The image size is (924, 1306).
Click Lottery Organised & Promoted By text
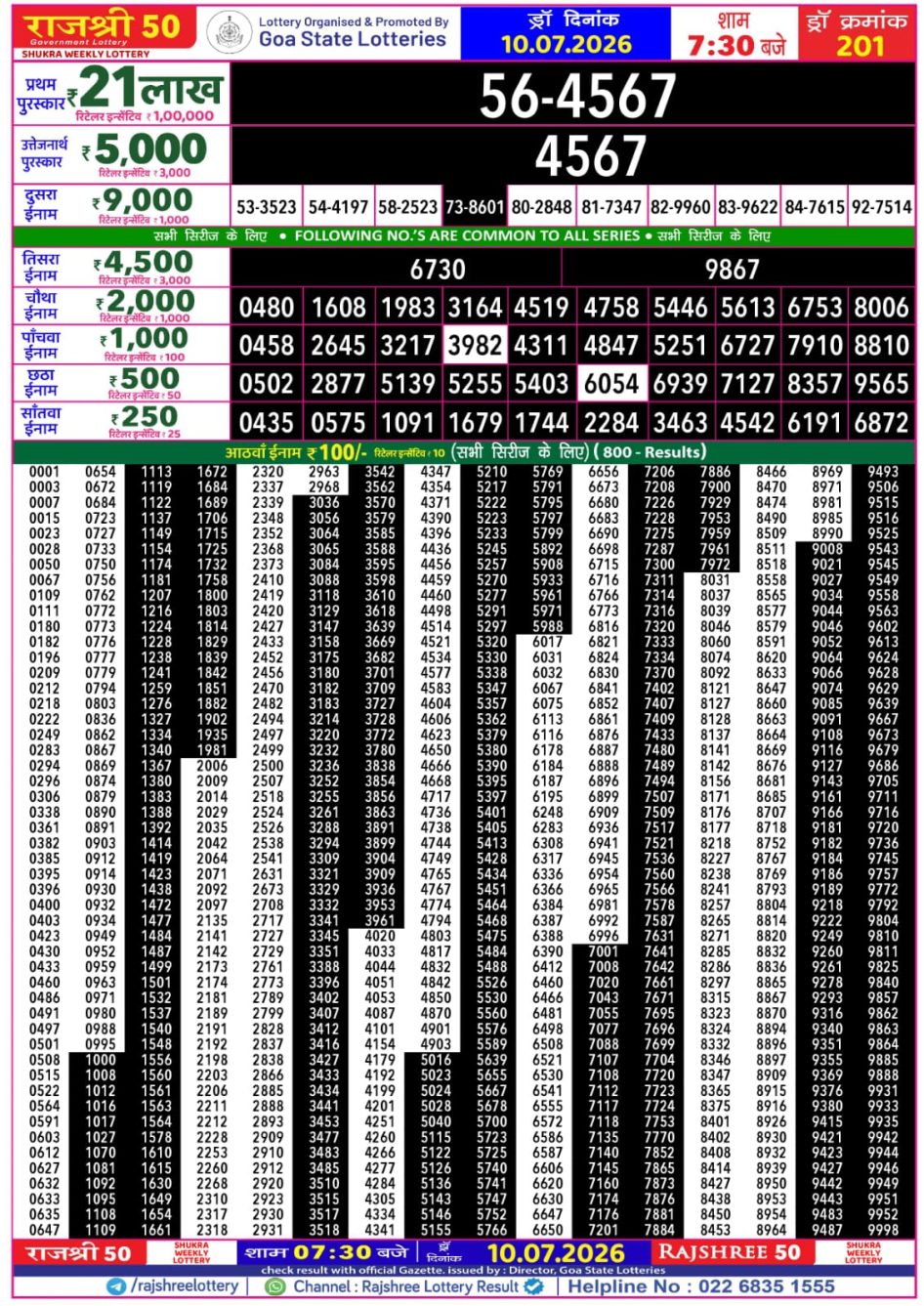pos(354,21)
